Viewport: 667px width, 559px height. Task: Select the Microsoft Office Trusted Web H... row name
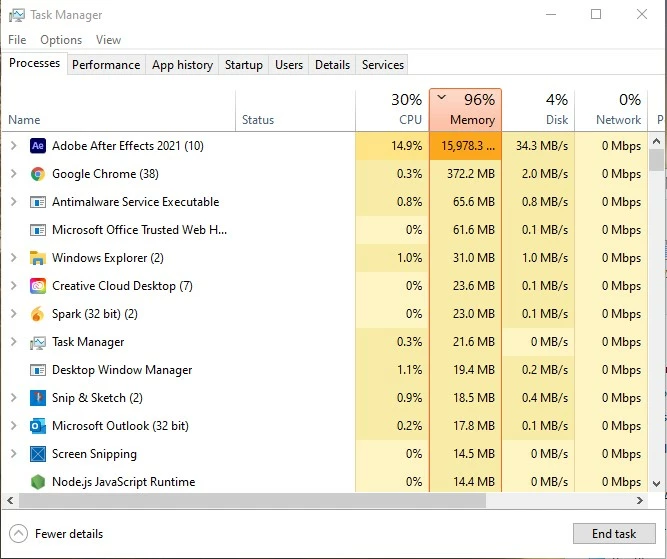point(140,230)
